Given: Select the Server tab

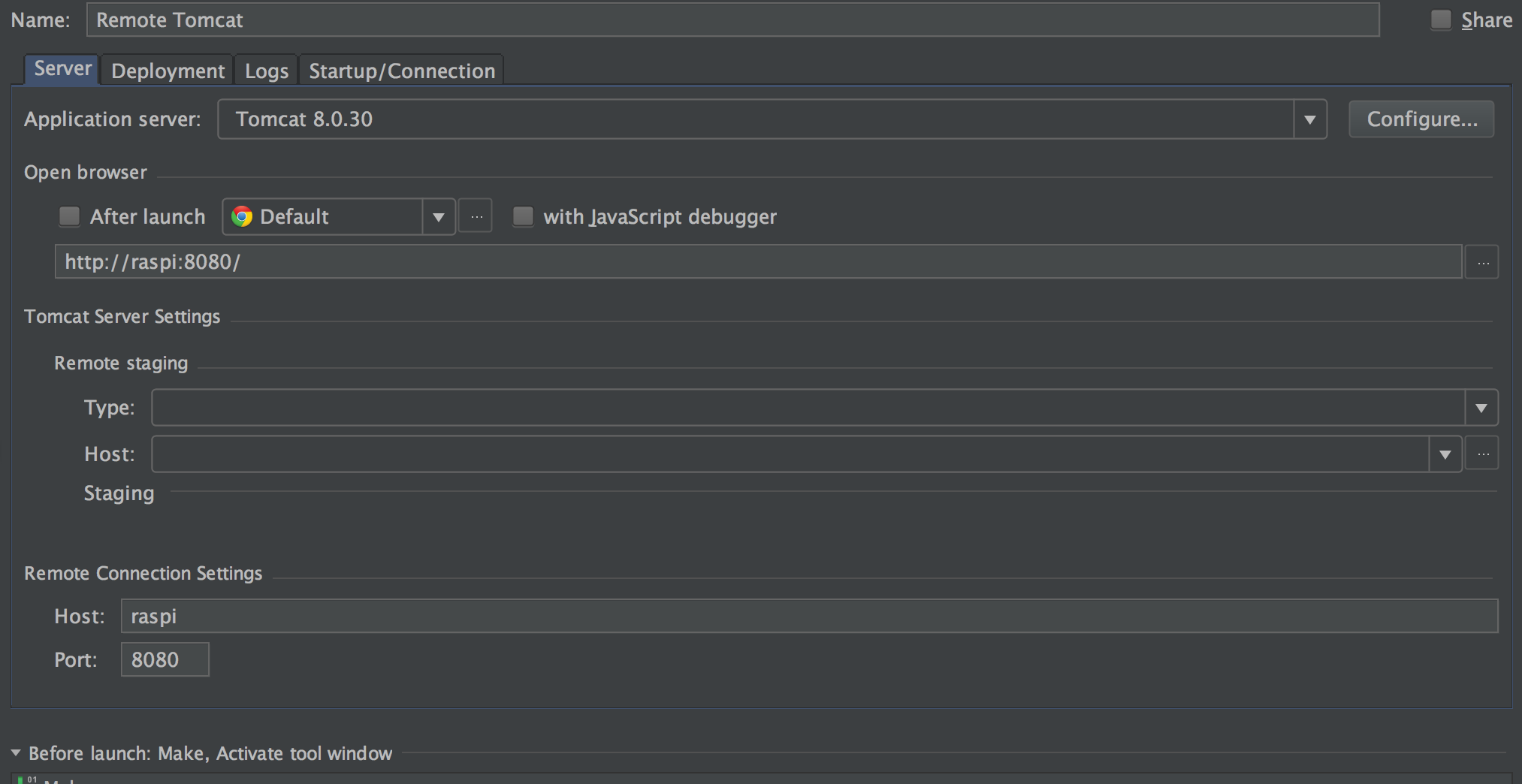Looking at the screenshot, I should [x=62, y=69].
